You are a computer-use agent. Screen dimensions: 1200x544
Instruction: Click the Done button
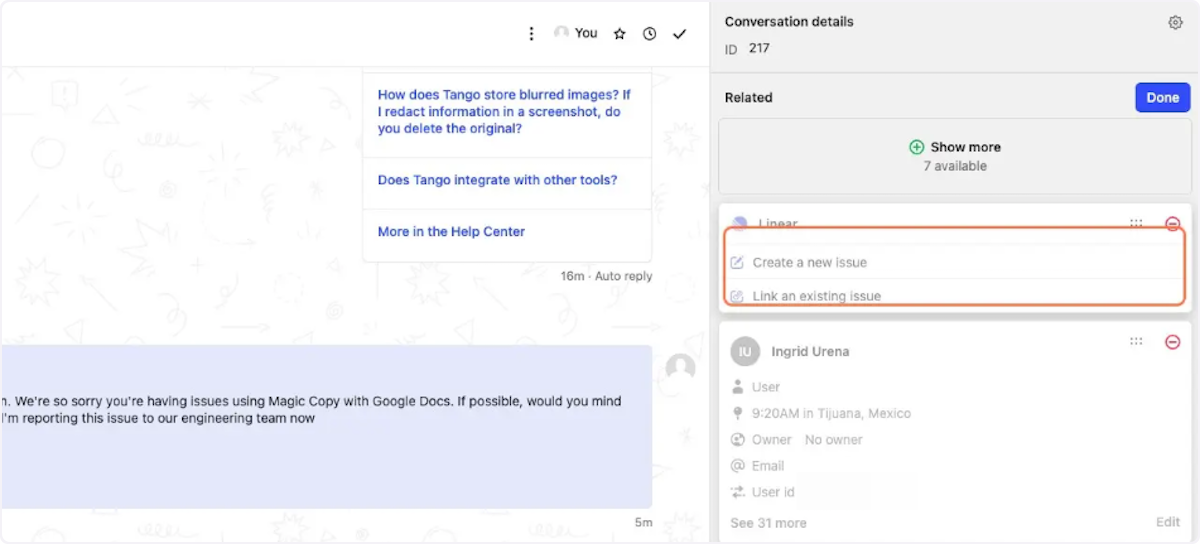point(1162,97)
